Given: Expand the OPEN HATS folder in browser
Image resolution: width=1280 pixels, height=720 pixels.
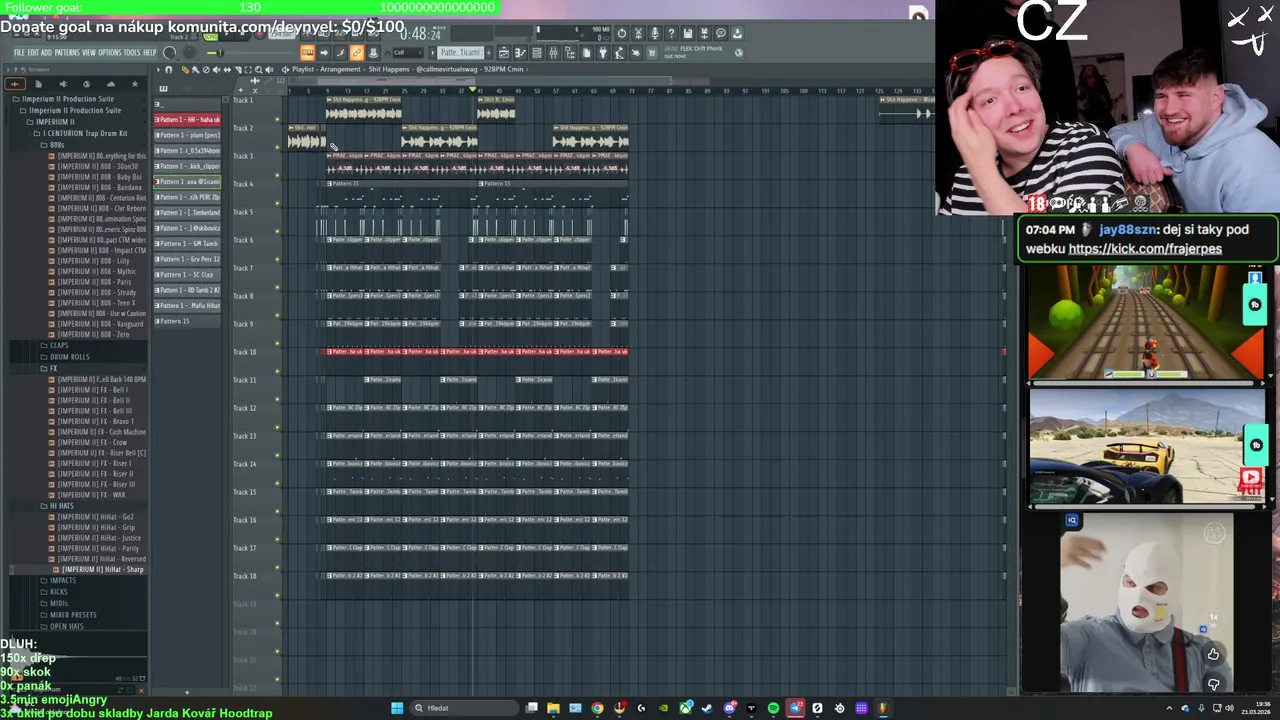Looking at the screenshot, I should click(x=66, y=626).
